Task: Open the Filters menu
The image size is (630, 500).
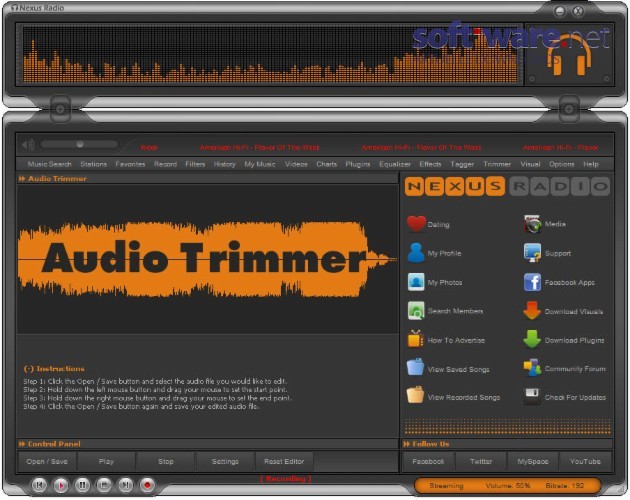Action: point(195,164)
